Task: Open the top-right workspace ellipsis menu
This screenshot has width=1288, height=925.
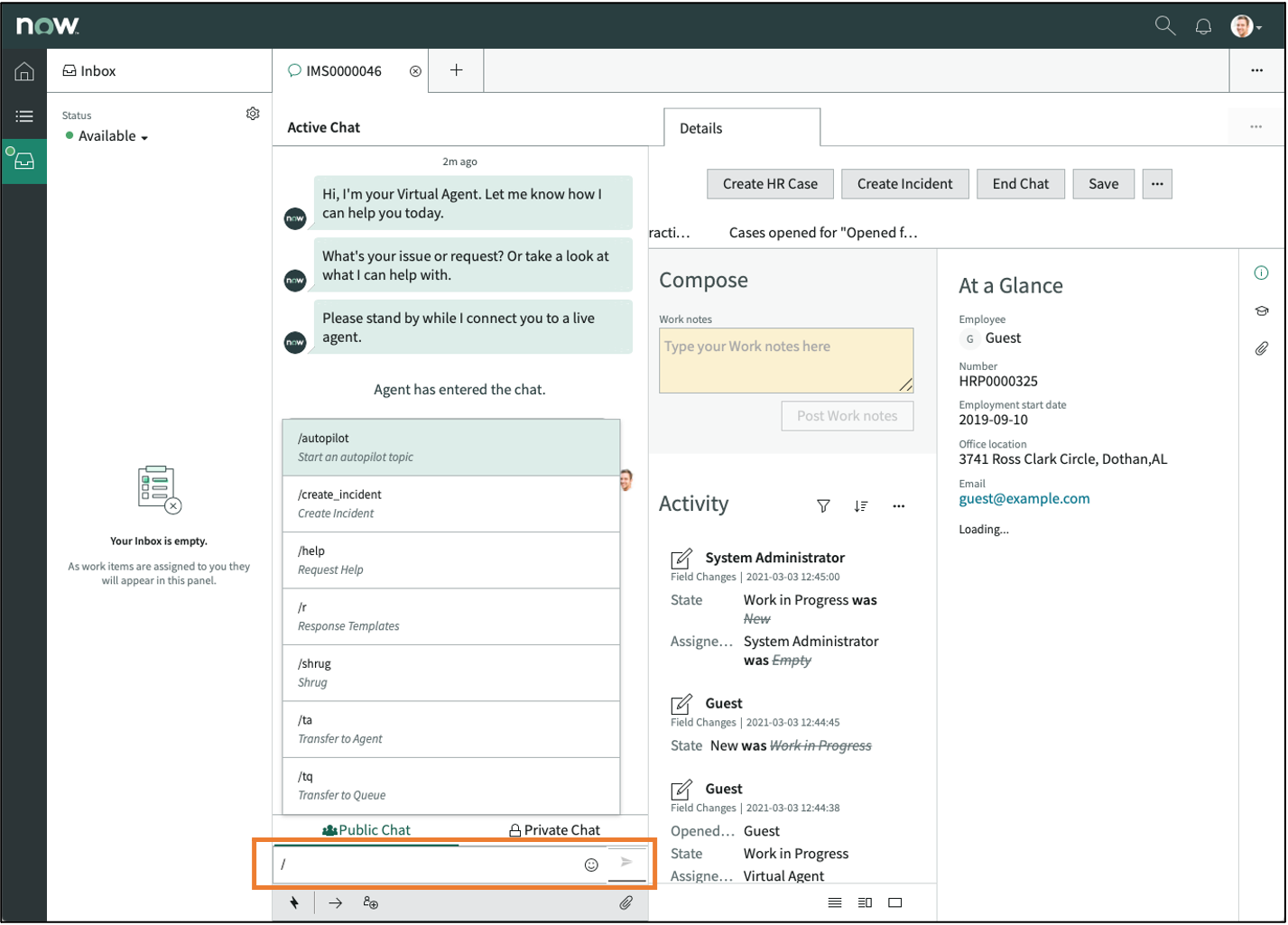Action: point(1256,70)
